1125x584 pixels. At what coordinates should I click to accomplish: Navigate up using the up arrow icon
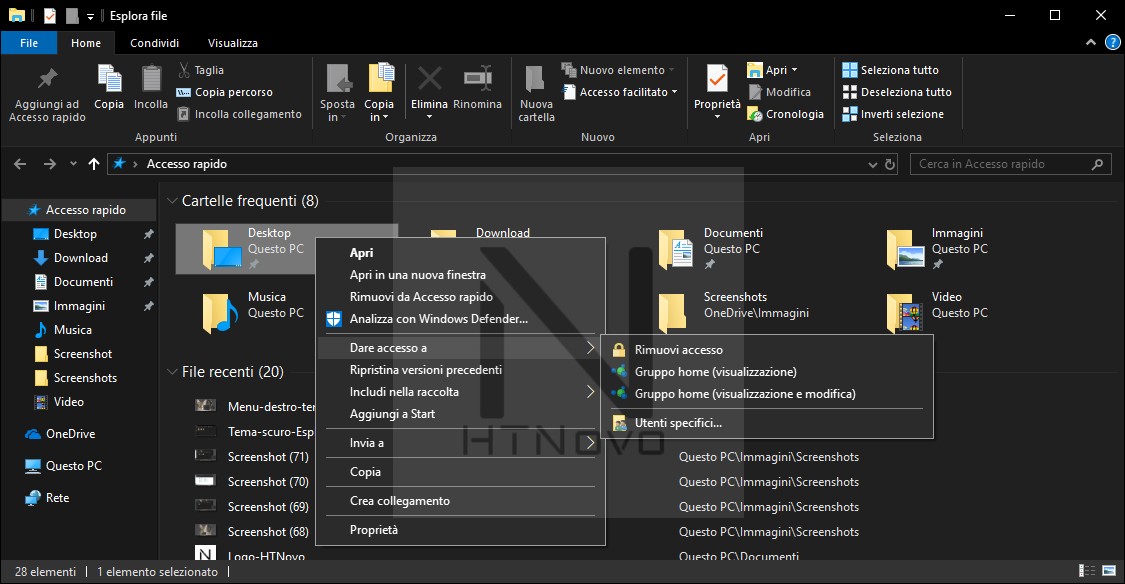[x=93, y=163]
